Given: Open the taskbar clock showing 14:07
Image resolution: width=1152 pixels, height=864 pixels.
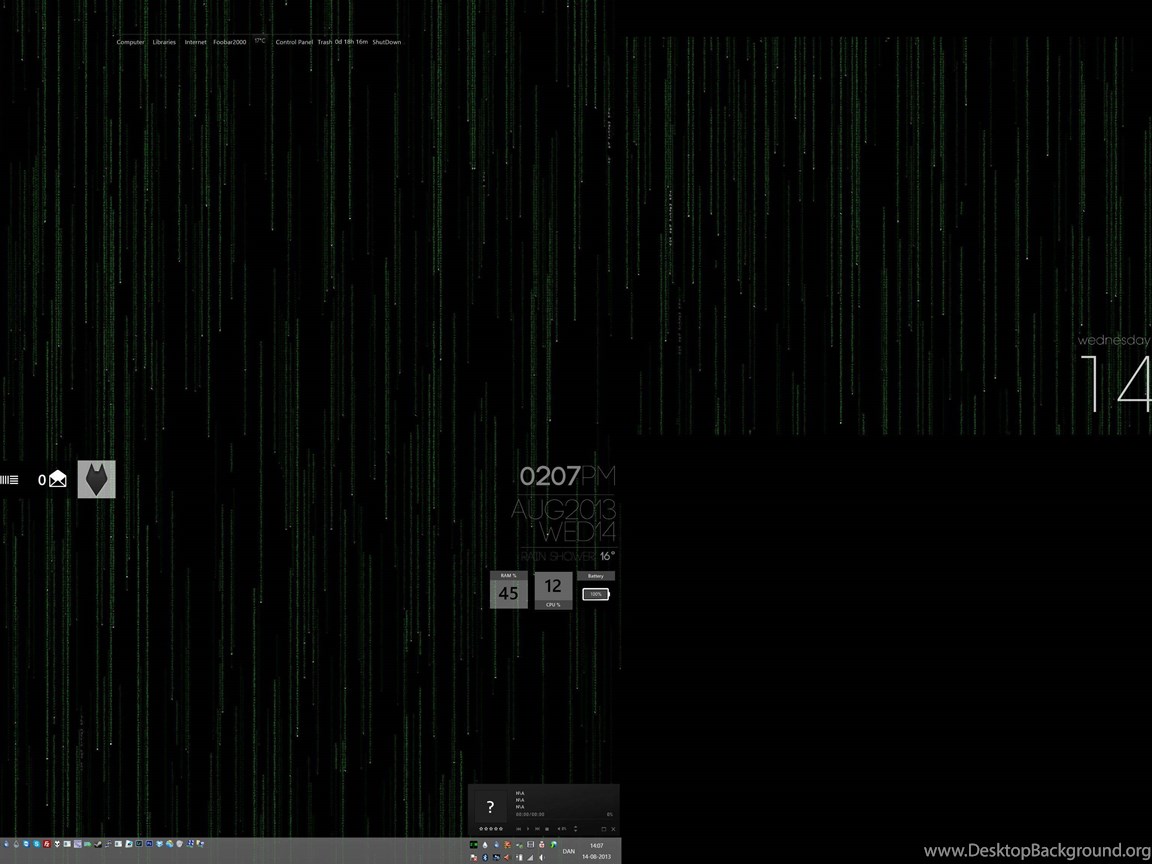Looking at the screenshot, I should pos(597,846).
